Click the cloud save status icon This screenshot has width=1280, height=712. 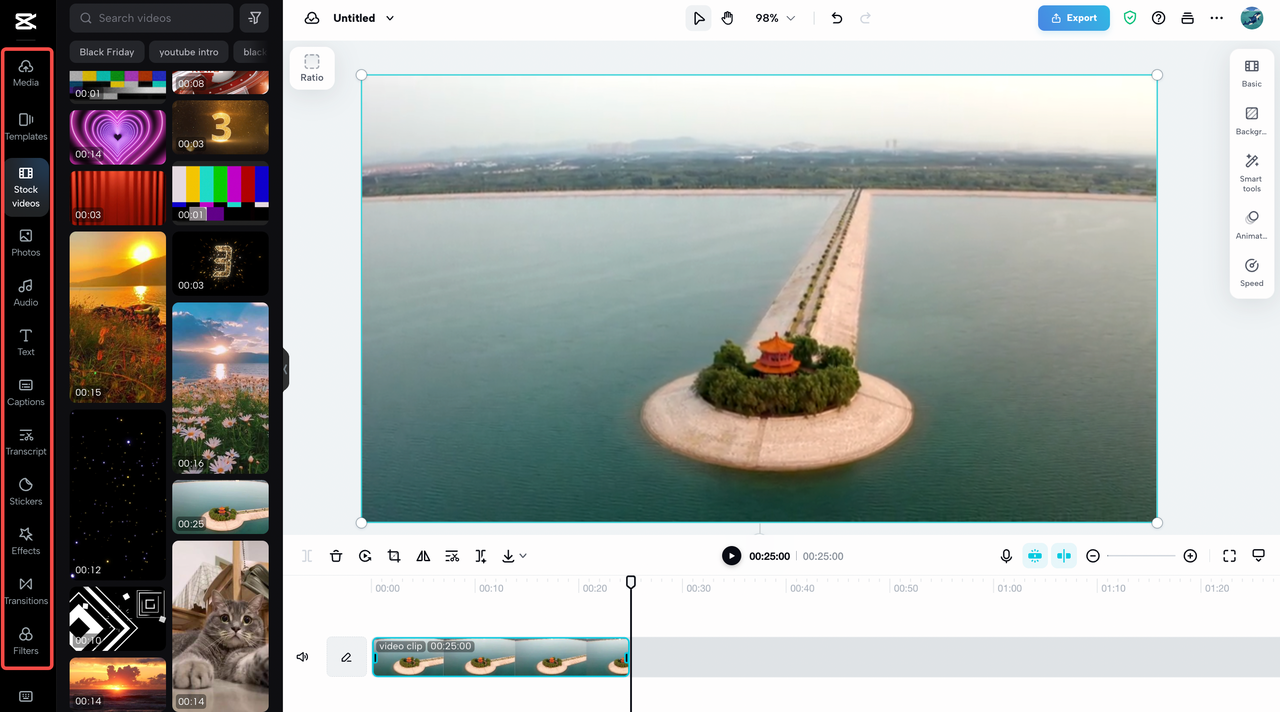point(312,18)
